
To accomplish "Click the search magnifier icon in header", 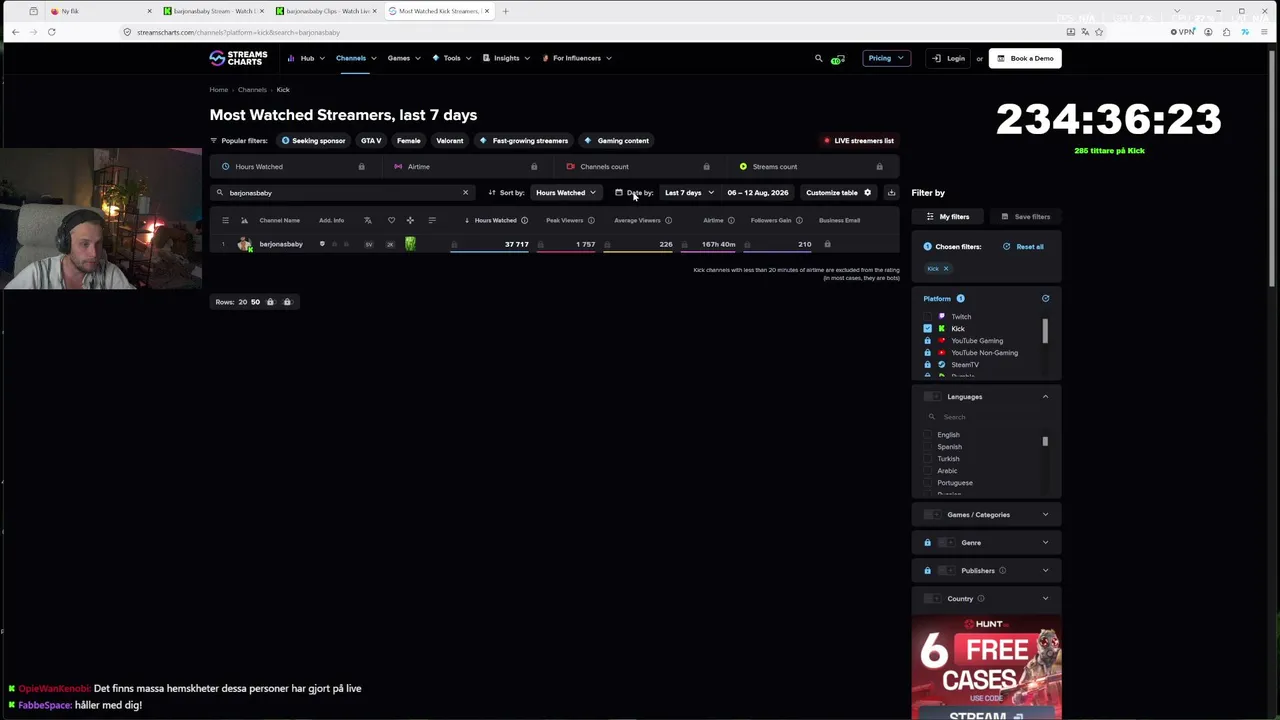I will pos(818,58).
